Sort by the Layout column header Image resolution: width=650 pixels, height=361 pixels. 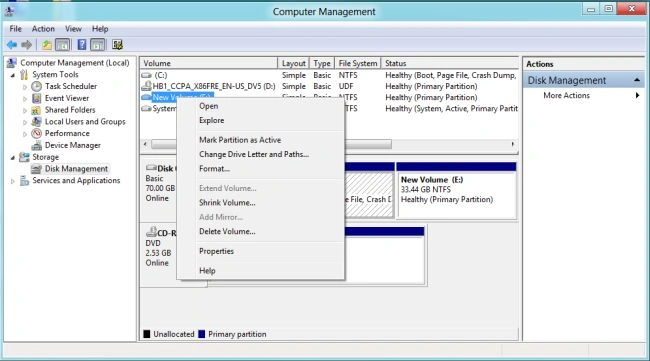(293, 63)
